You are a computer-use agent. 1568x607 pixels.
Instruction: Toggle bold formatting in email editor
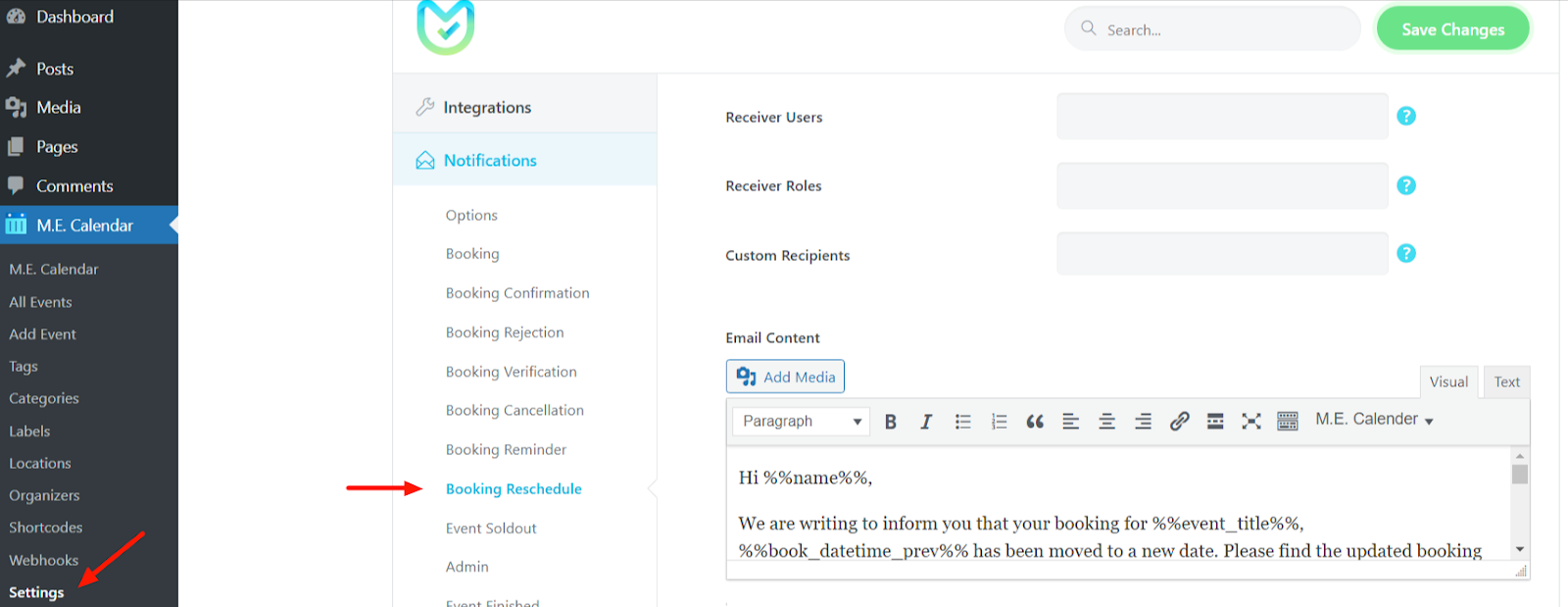tap(891, 422)
